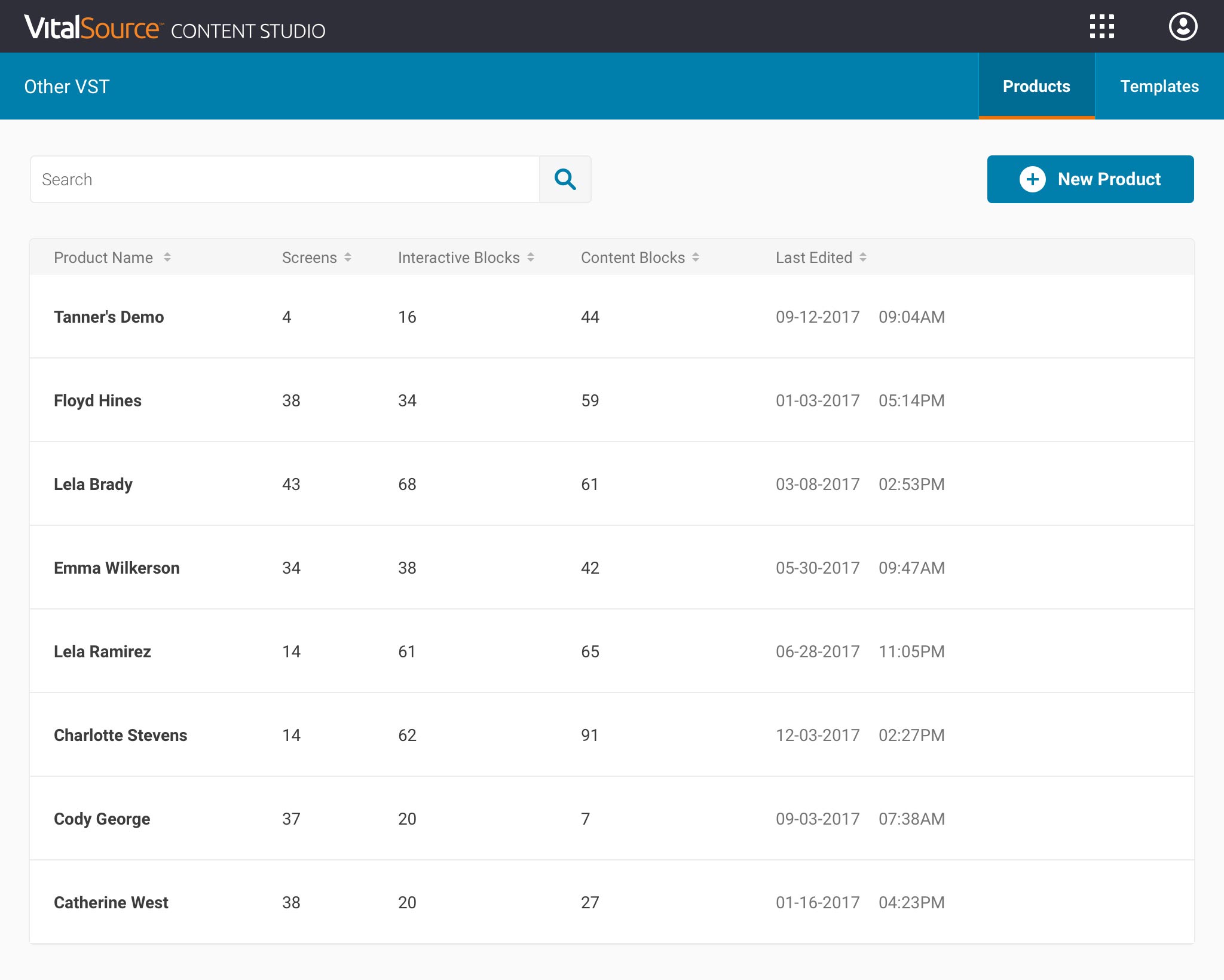1224x980 pixels.
Task: Switch to the Templates tab
Action: click(x=1159, y=86)
